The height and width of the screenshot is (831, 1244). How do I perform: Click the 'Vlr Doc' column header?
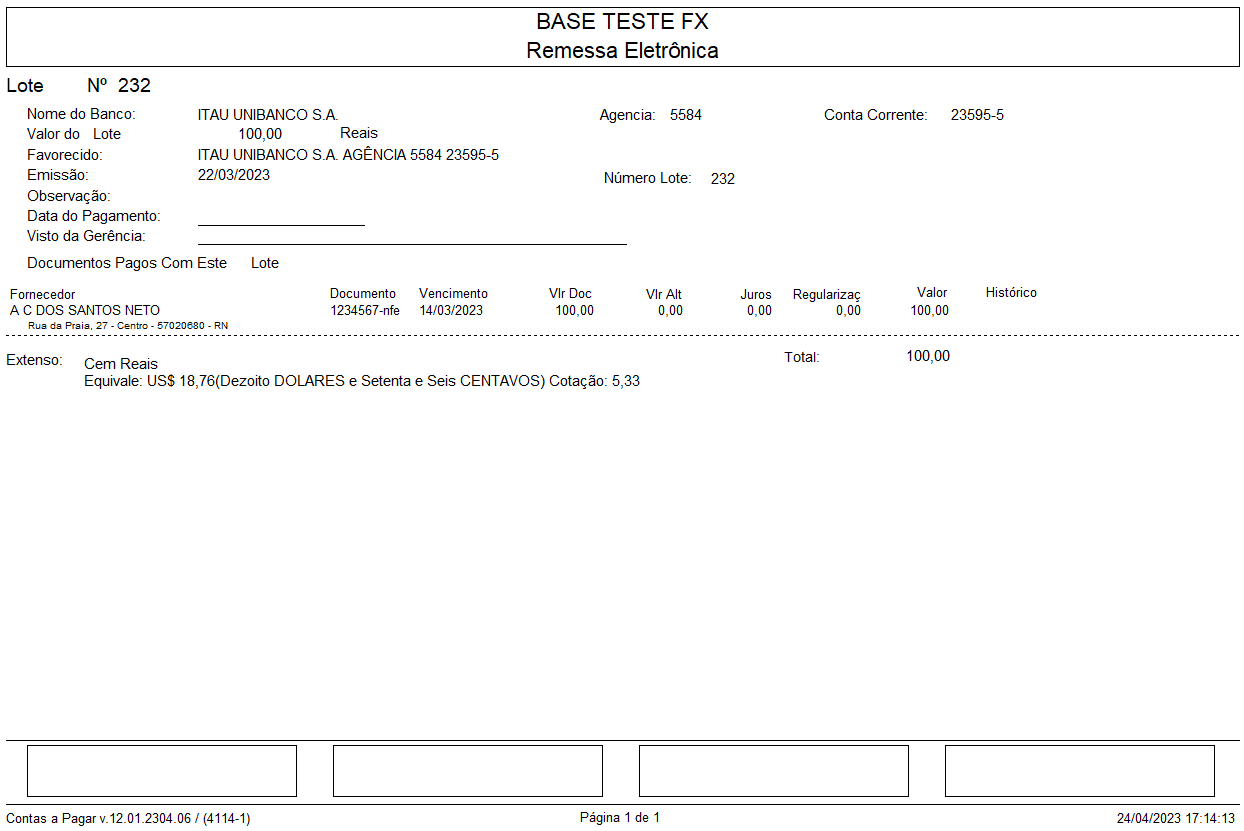(x=570, y=294)
